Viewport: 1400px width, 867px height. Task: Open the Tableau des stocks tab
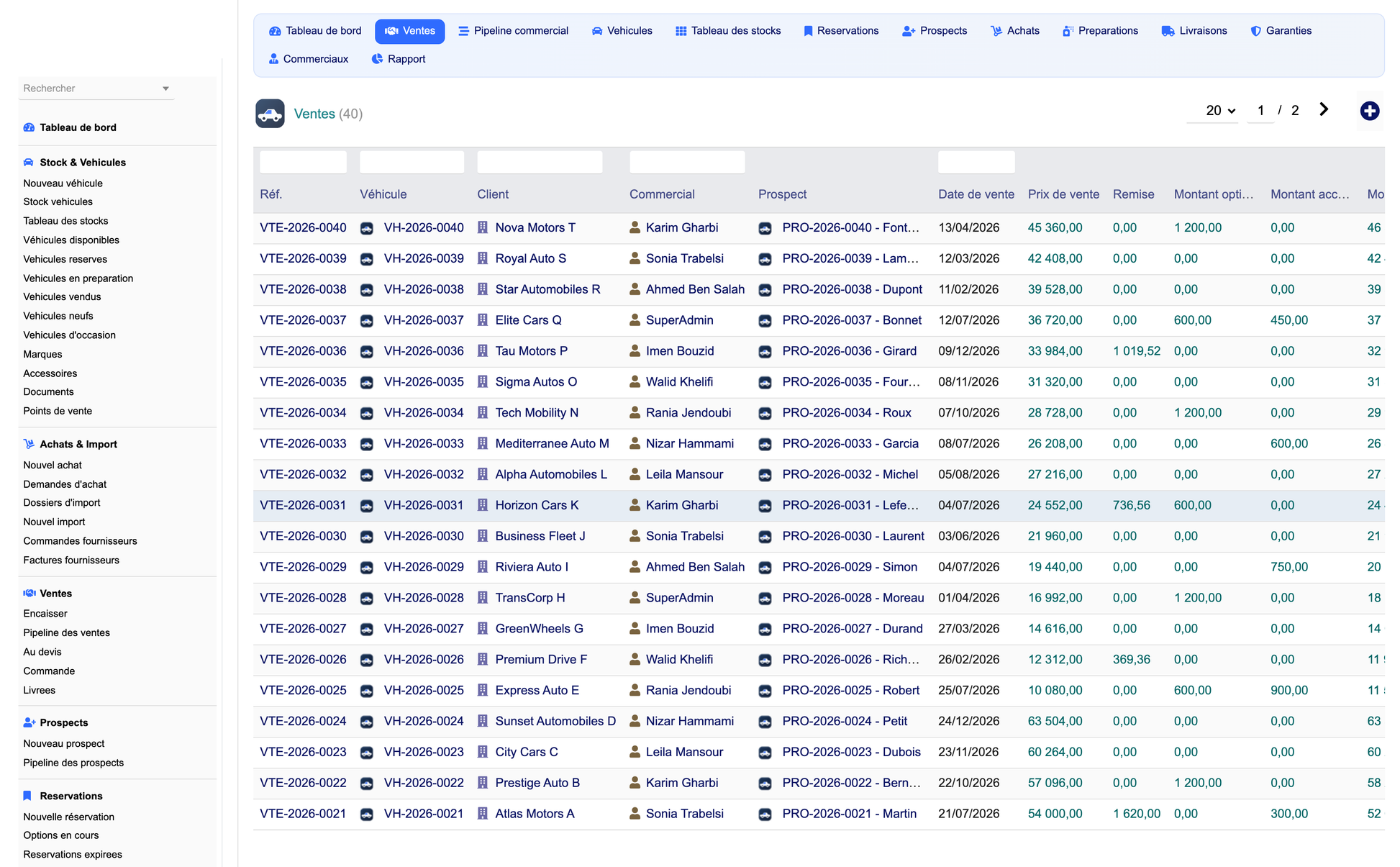[728, 31]
